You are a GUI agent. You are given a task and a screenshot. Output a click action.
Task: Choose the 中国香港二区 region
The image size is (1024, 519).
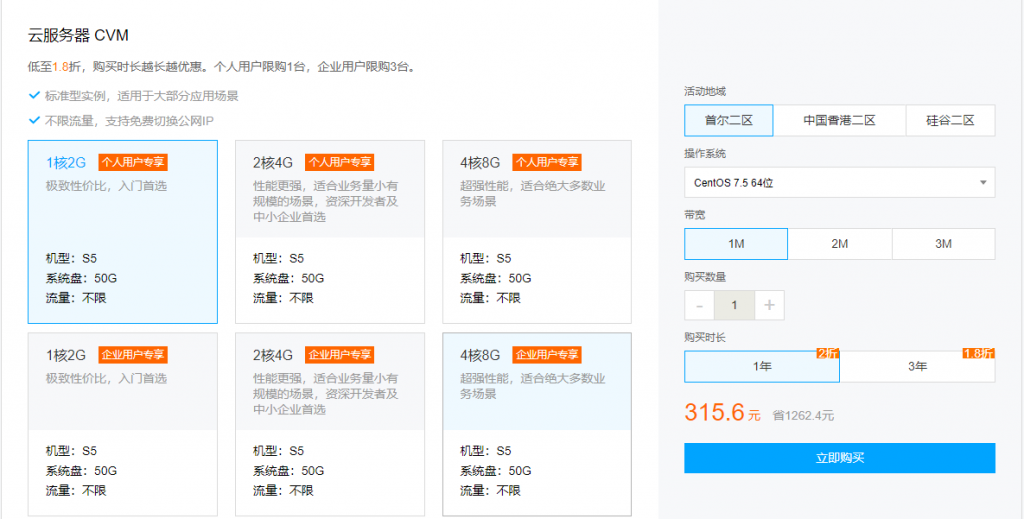tap(839, 120)
